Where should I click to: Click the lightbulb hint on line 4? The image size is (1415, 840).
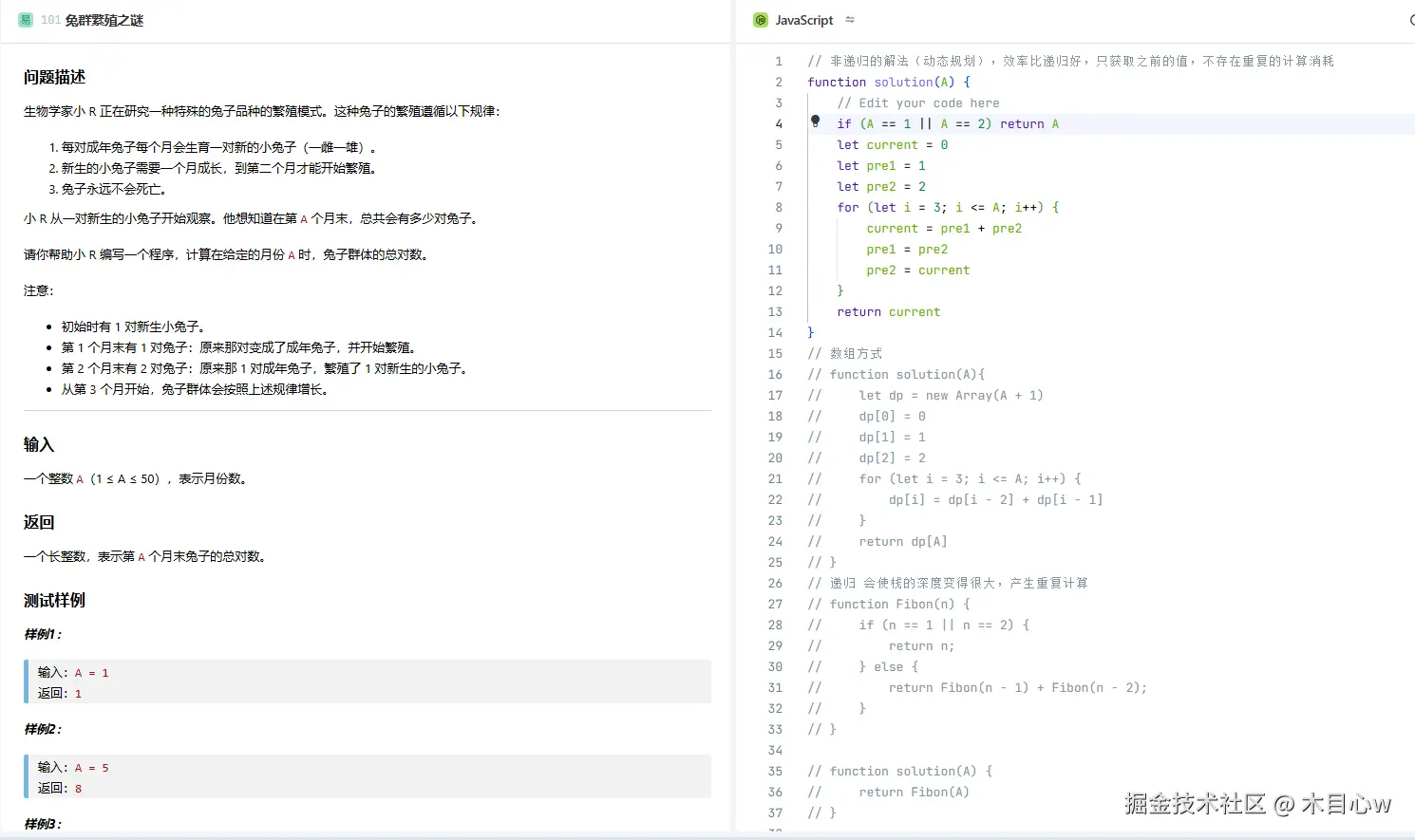click(815, 121)
